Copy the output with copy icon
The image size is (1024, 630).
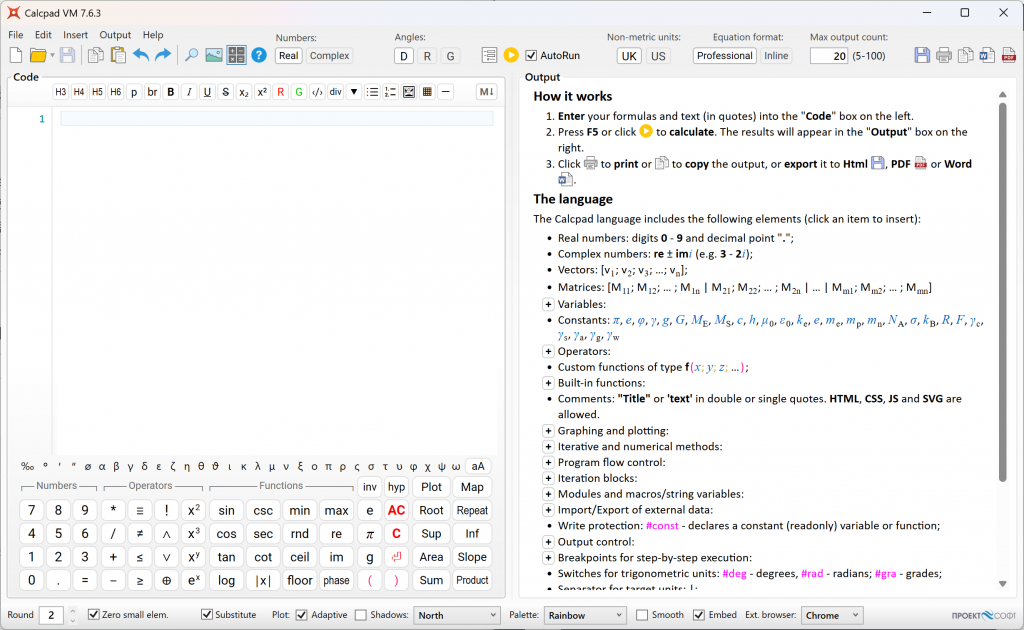(x=965, y=55)
